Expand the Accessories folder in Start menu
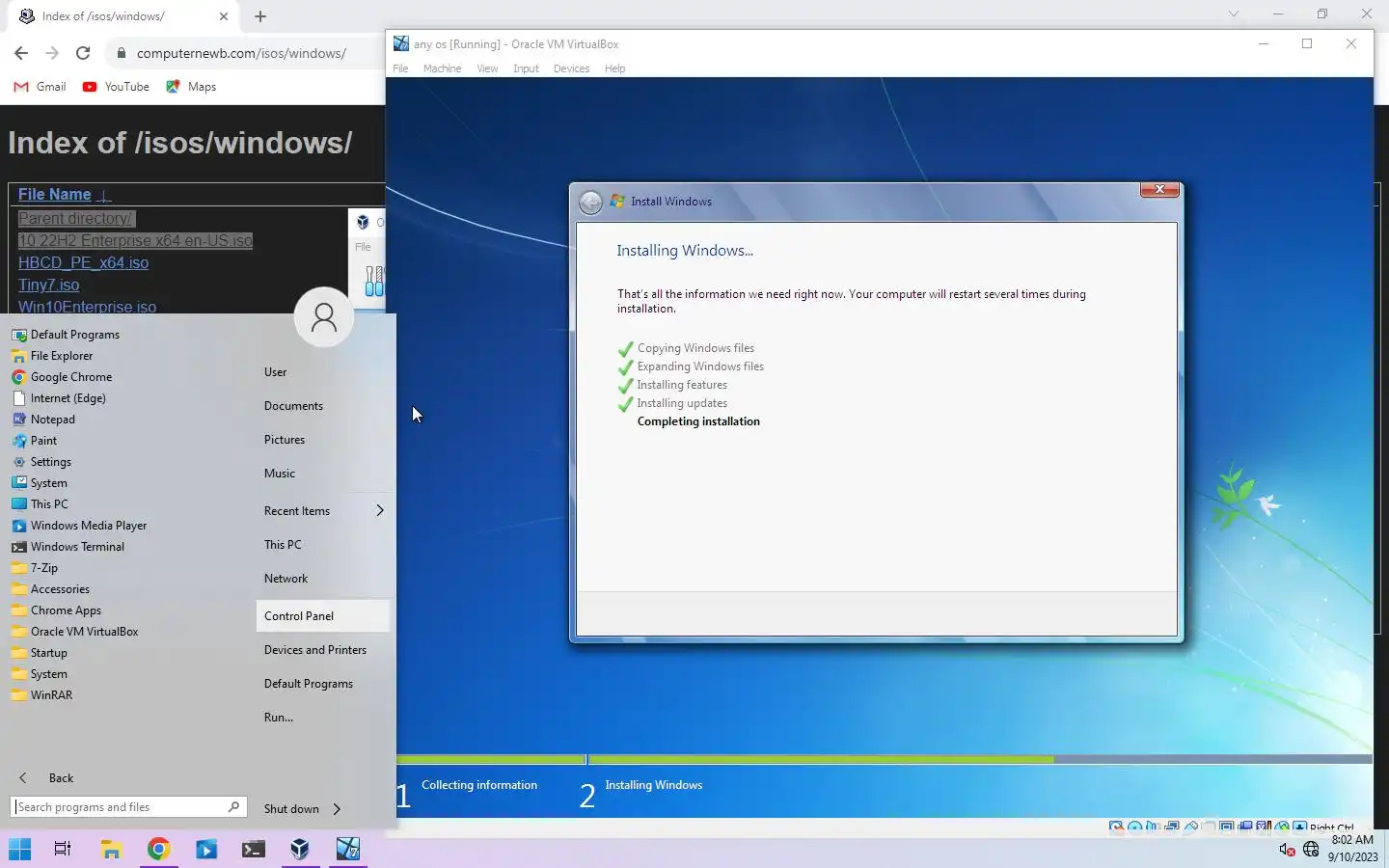Screen dimensions: 1389x868 coord(50,589)
